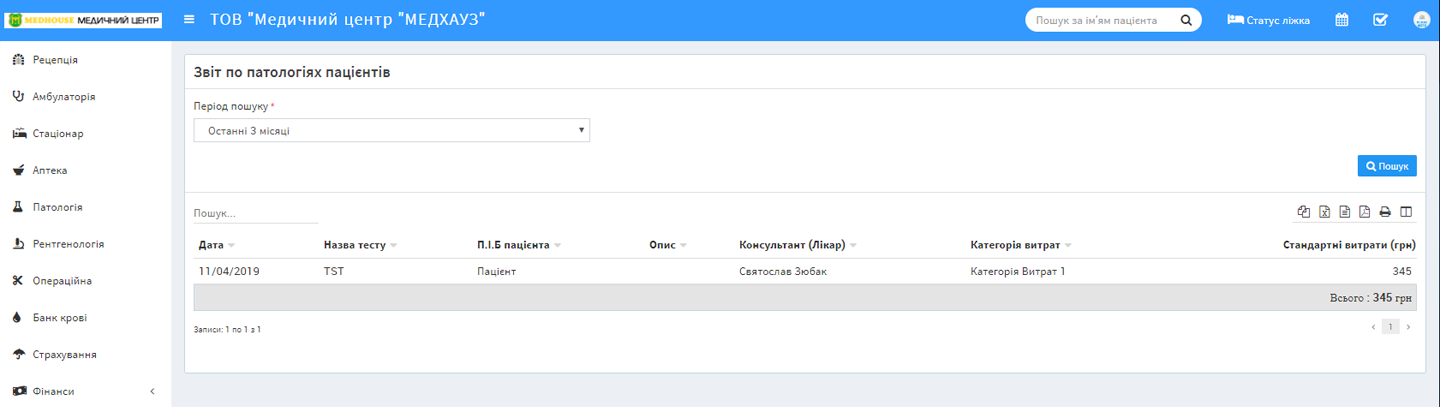Sort by П.І.Б пацієнта column
The width and height of the screenshot is (1440, 407).
pyautogui.click(x=519, y=245)
